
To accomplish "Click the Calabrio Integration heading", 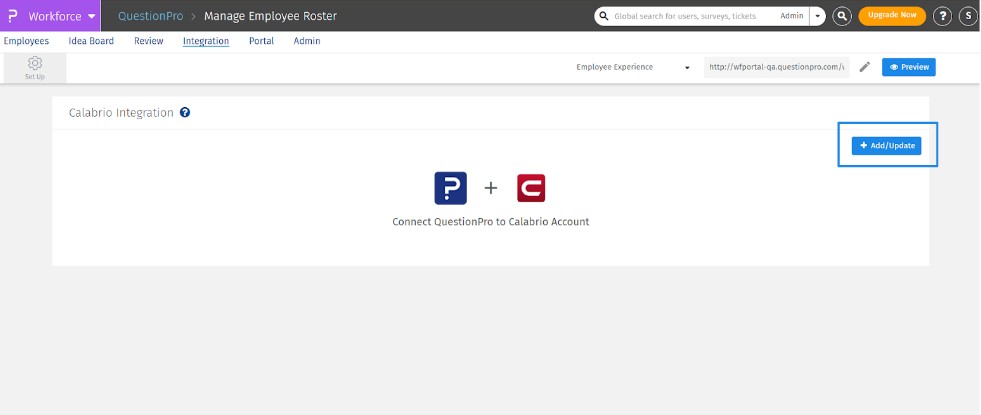I will click(x=121, y=113).
